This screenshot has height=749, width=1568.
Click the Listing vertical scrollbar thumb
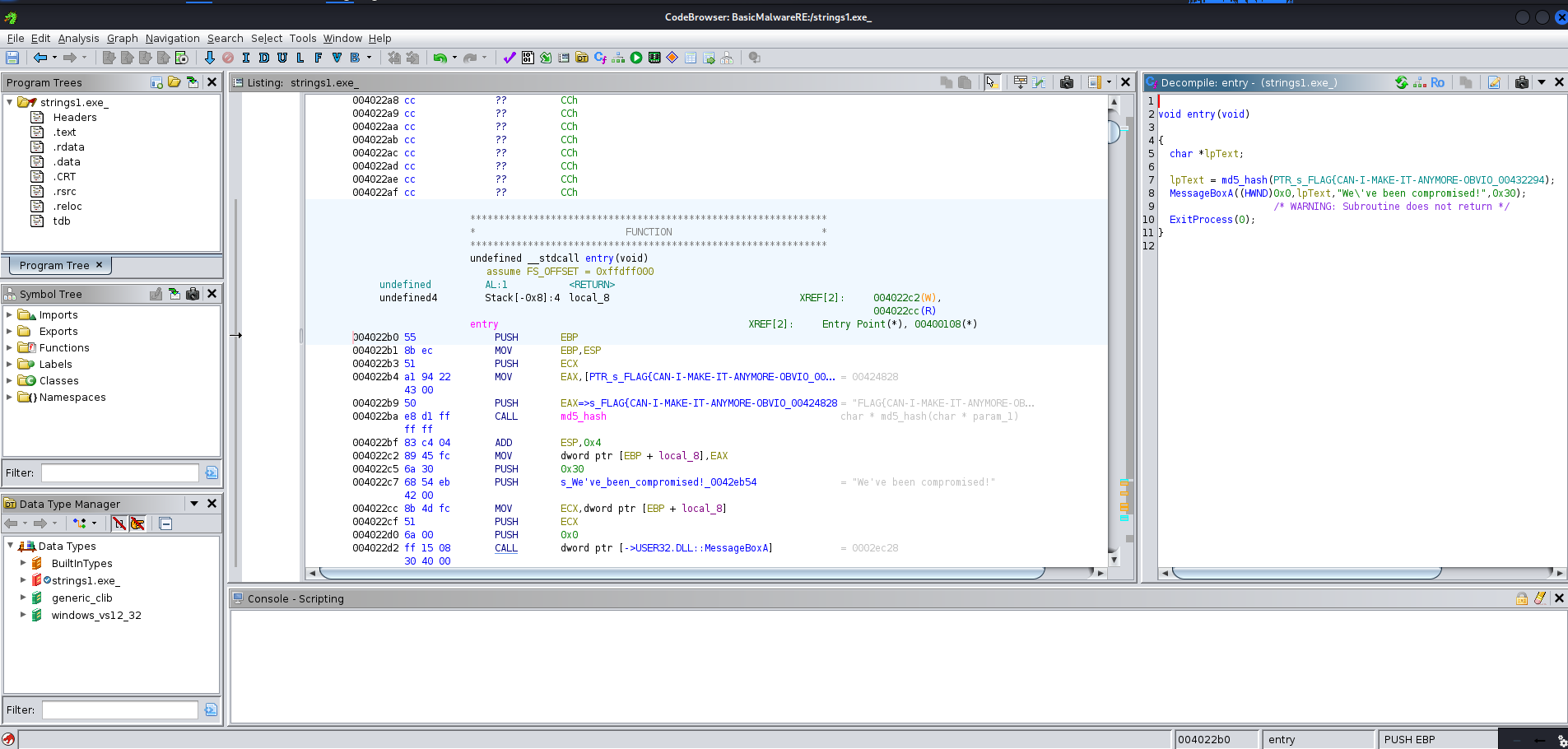[1114, 132]
